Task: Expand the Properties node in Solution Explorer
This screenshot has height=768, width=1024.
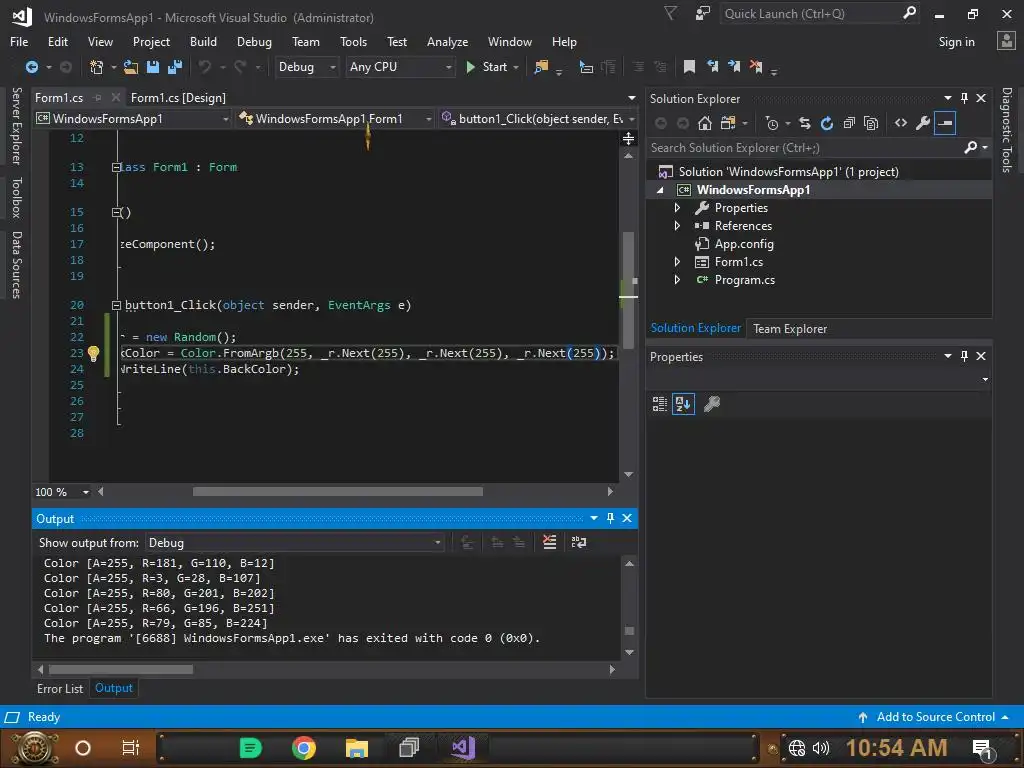Action: [x=677, y=208]
